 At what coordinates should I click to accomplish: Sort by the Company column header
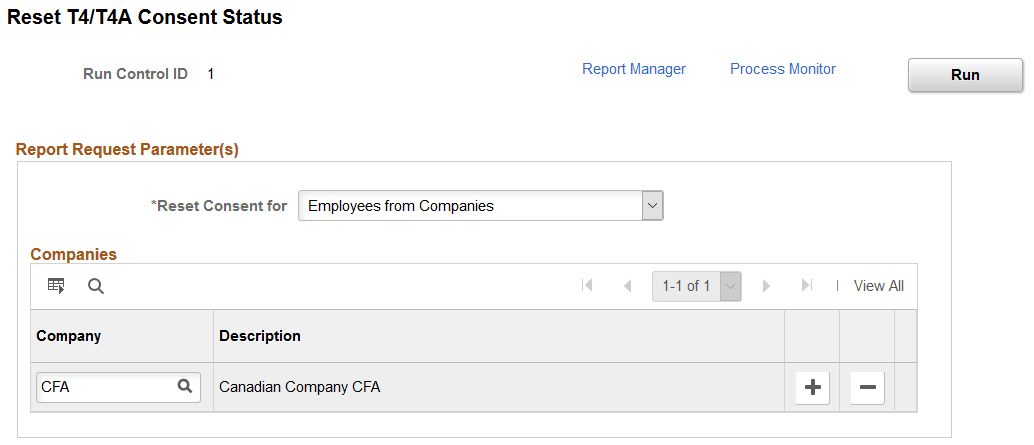69,336
